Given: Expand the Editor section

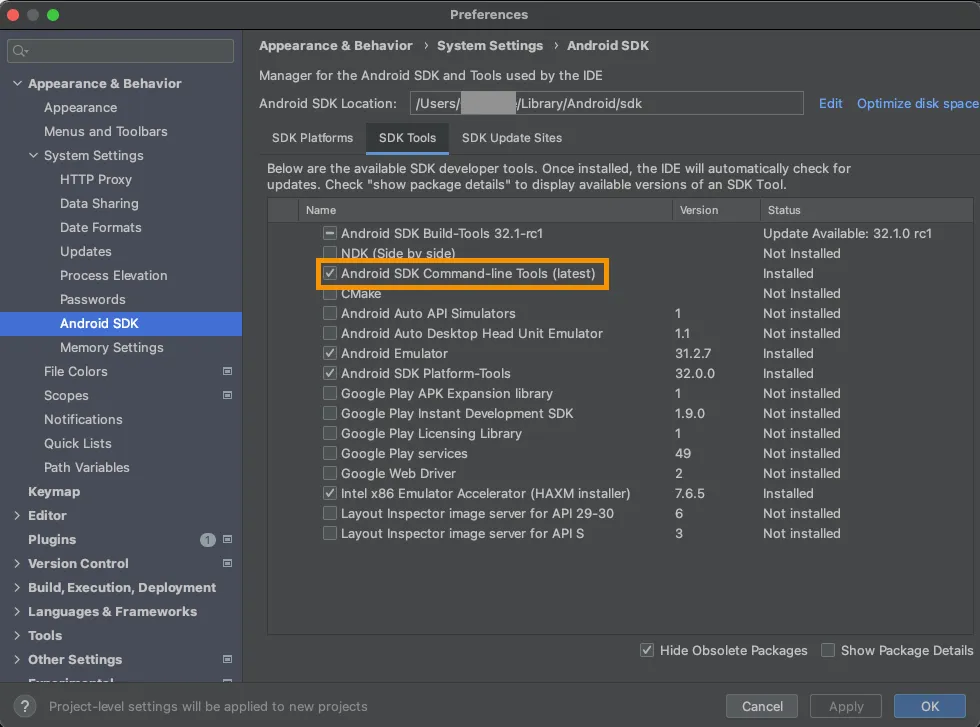Looking at the screenshot, I should pyautogui.click(x=18, y=515).
